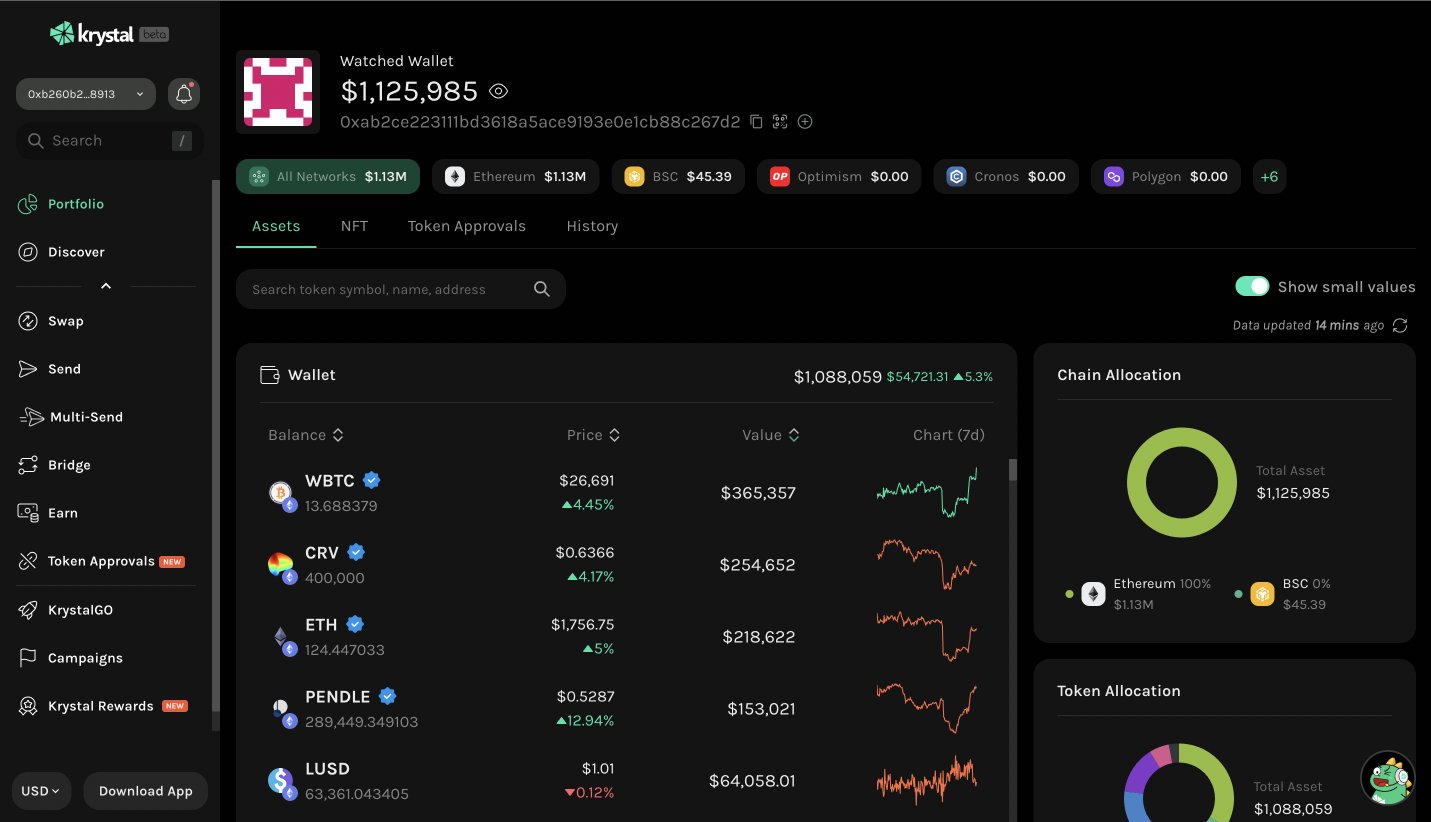
Task: Click the Chain Allocation donut chart
Action: (x=1182, y=482)
